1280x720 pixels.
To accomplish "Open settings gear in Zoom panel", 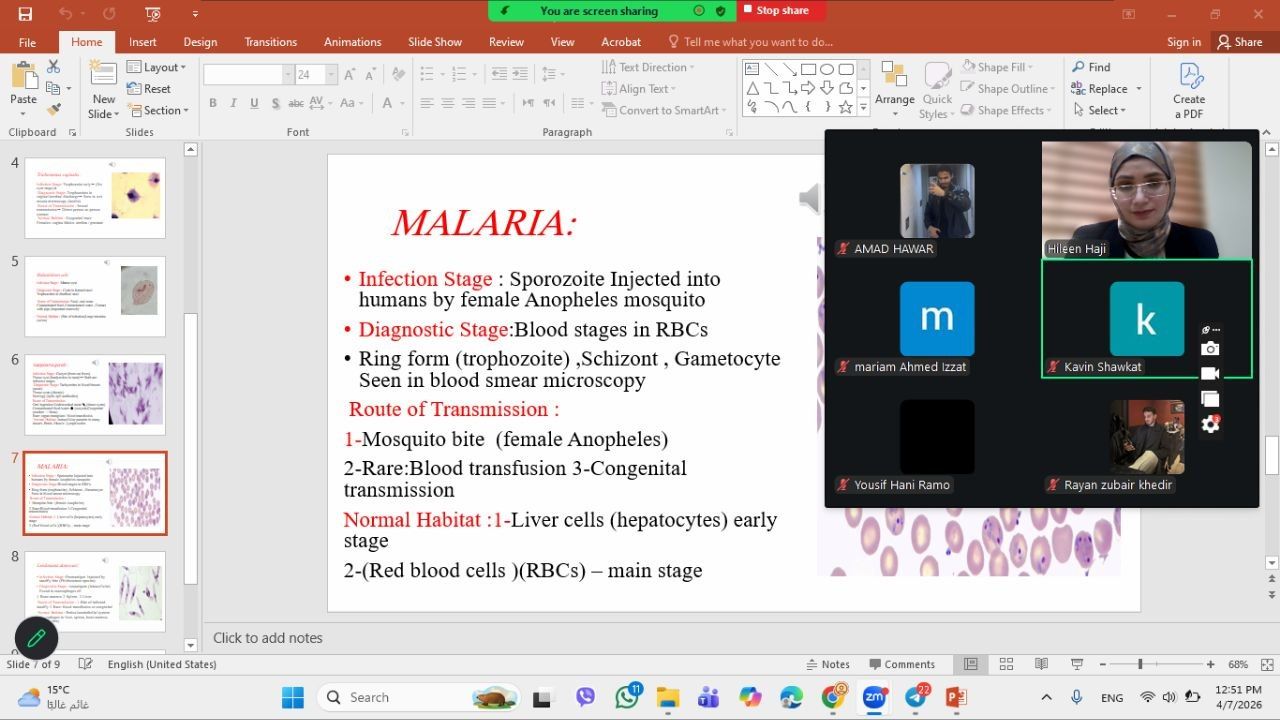I will pyautogui.click(x=1210, y=424).
